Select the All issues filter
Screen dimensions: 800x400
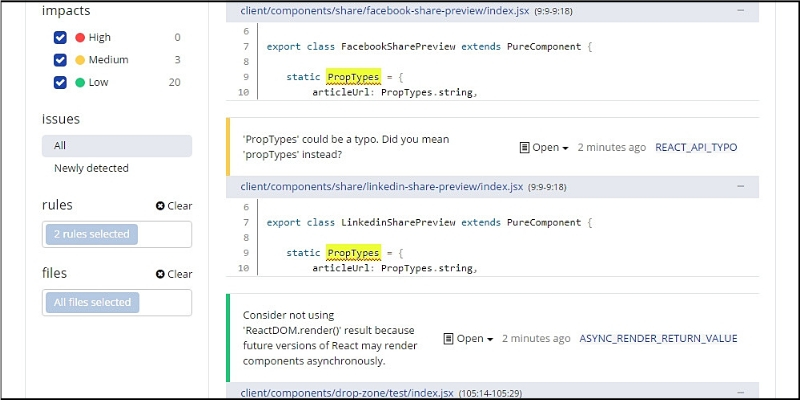[x=117, y=146]
